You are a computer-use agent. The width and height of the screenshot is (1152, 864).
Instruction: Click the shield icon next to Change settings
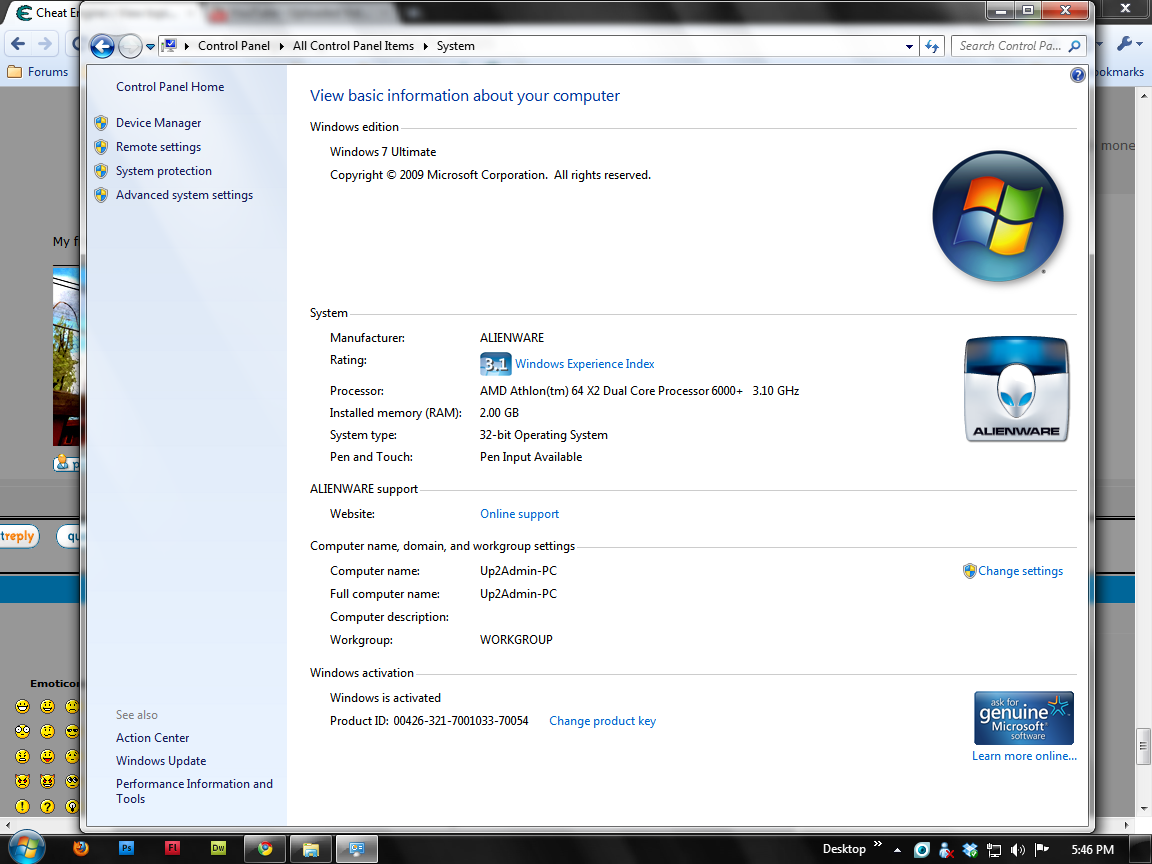pos(969,571)
